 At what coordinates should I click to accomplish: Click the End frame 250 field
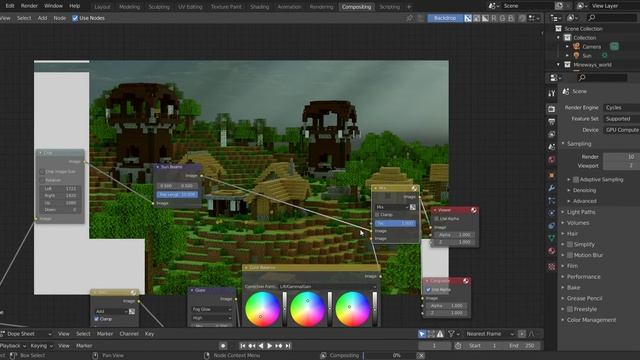pyautogui.click(x=522, y=346)
